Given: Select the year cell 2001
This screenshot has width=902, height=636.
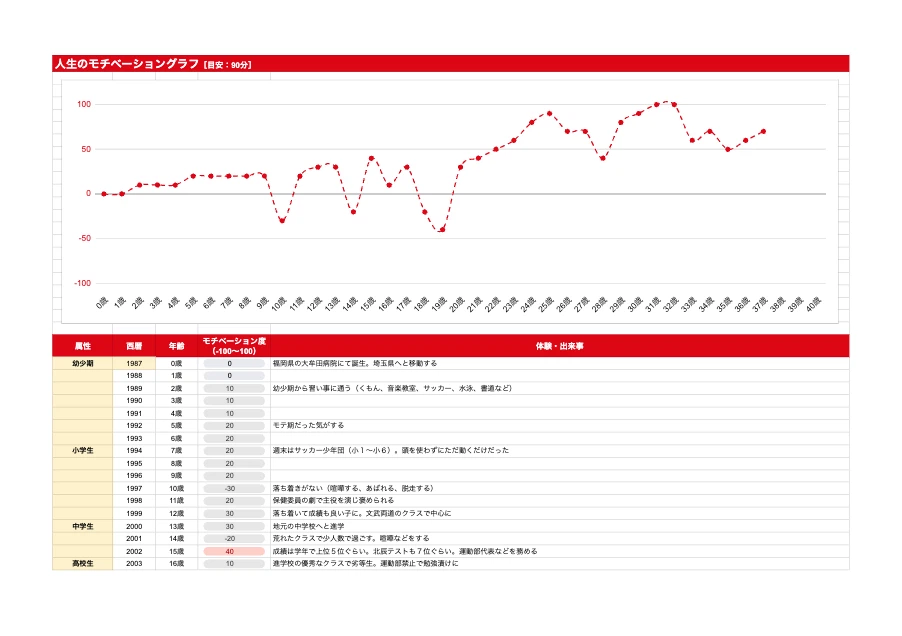Looking at the screenshot, I should [x=134, y=539].
